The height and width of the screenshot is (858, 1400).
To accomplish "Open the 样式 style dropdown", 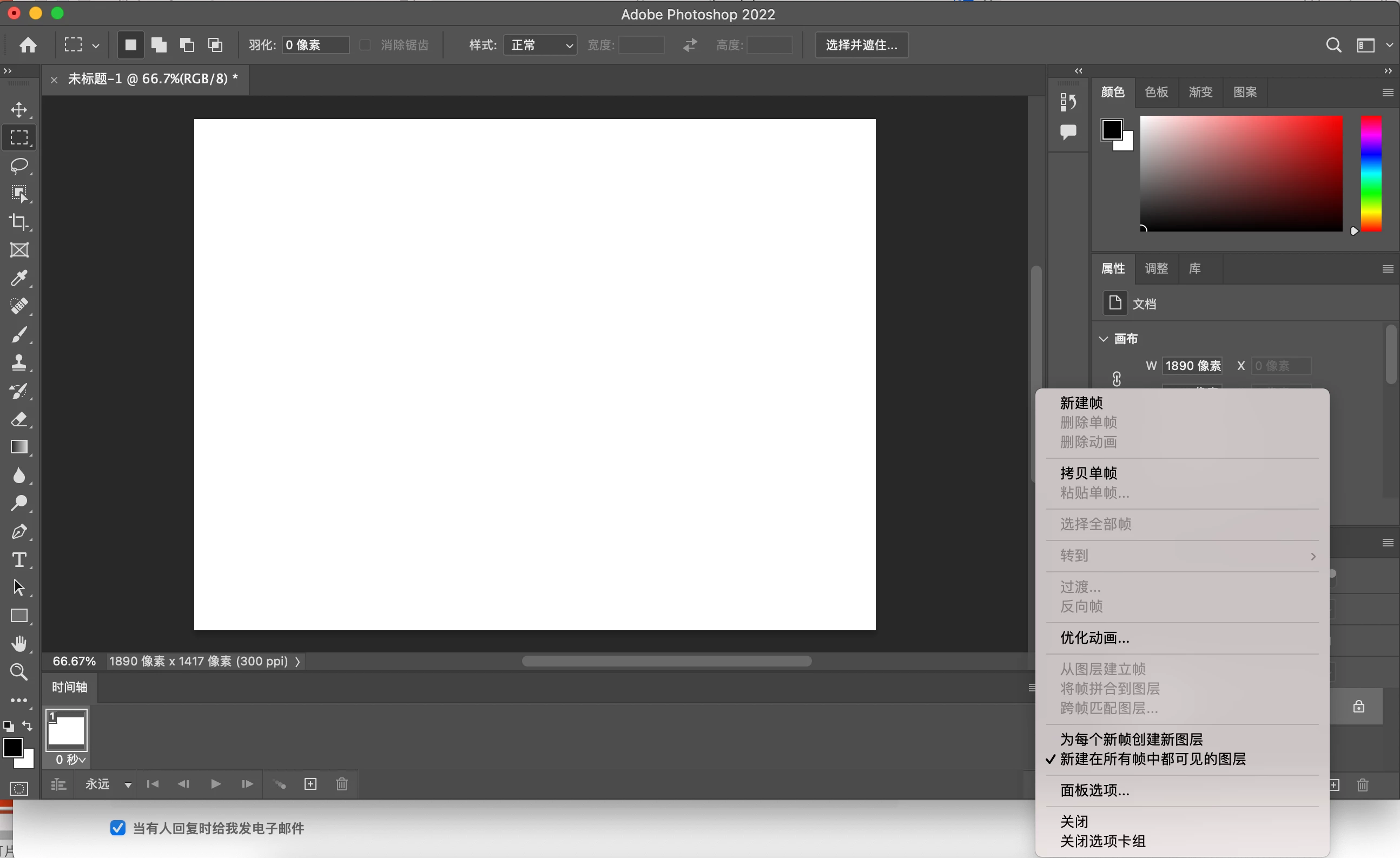I will [x=540, y=45].
